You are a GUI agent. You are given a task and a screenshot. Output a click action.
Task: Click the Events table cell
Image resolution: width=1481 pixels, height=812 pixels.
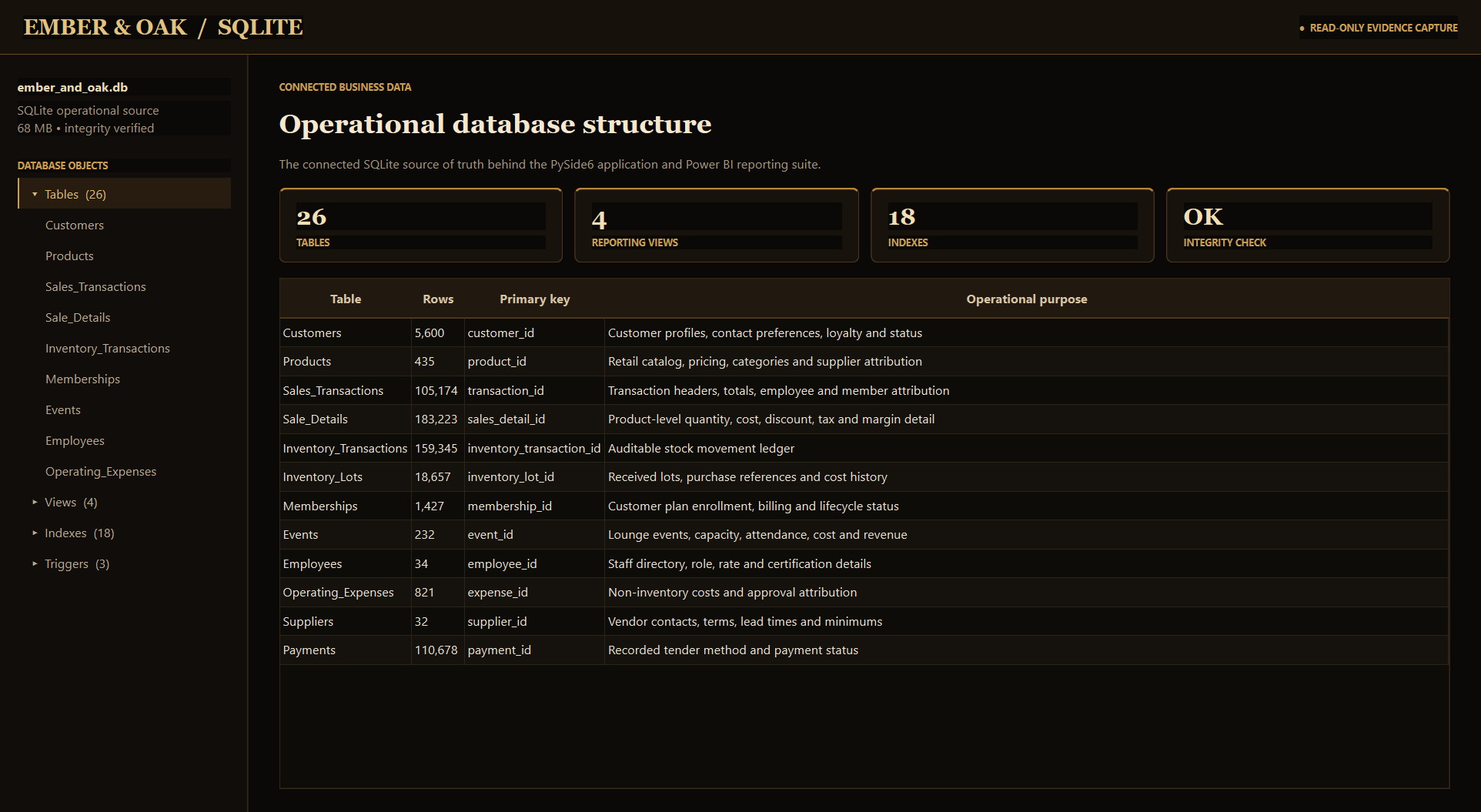coord(346,534)
